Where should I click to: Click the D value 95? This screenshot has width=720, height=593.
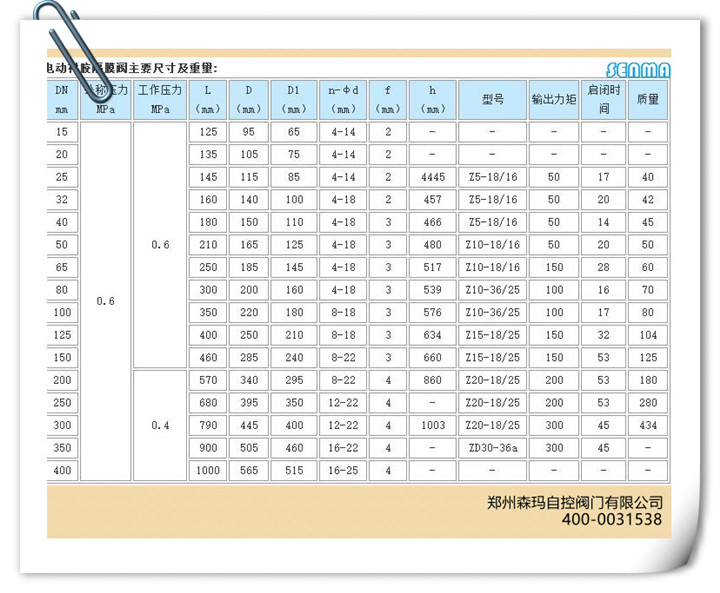coord(249,132)
